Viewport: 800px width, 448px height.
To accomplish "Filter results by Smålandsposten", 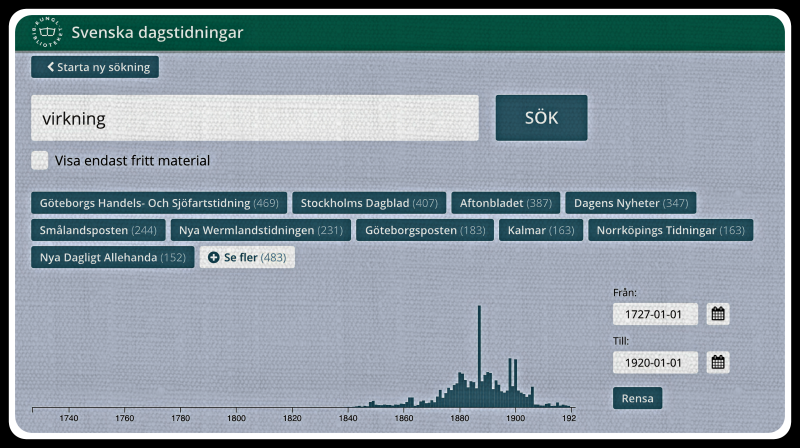I will [x=98, y=230].
